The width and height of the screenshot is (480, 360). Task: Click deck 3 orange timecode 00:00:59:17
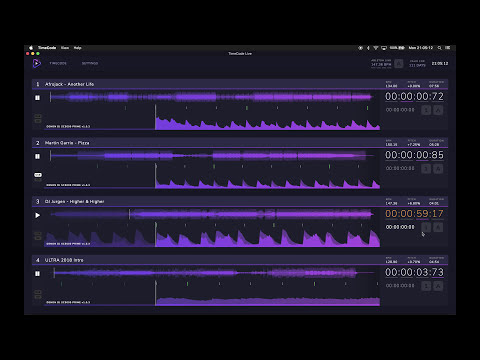pyautogui.click(x=414, y=214)
